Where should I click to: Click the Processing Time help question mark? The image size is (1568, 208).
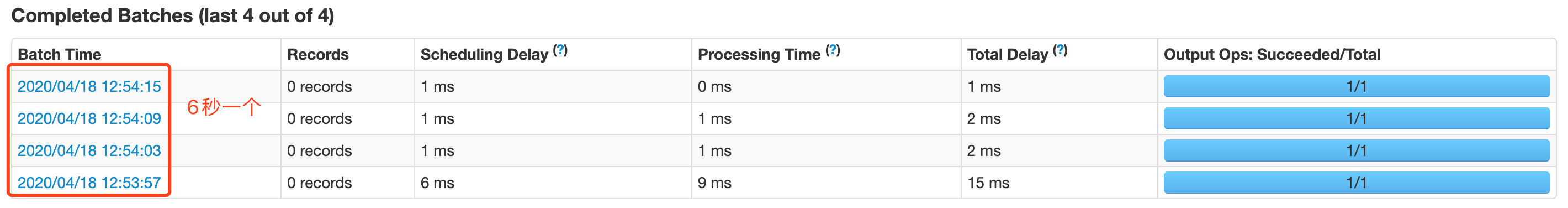tap(833, 50)
